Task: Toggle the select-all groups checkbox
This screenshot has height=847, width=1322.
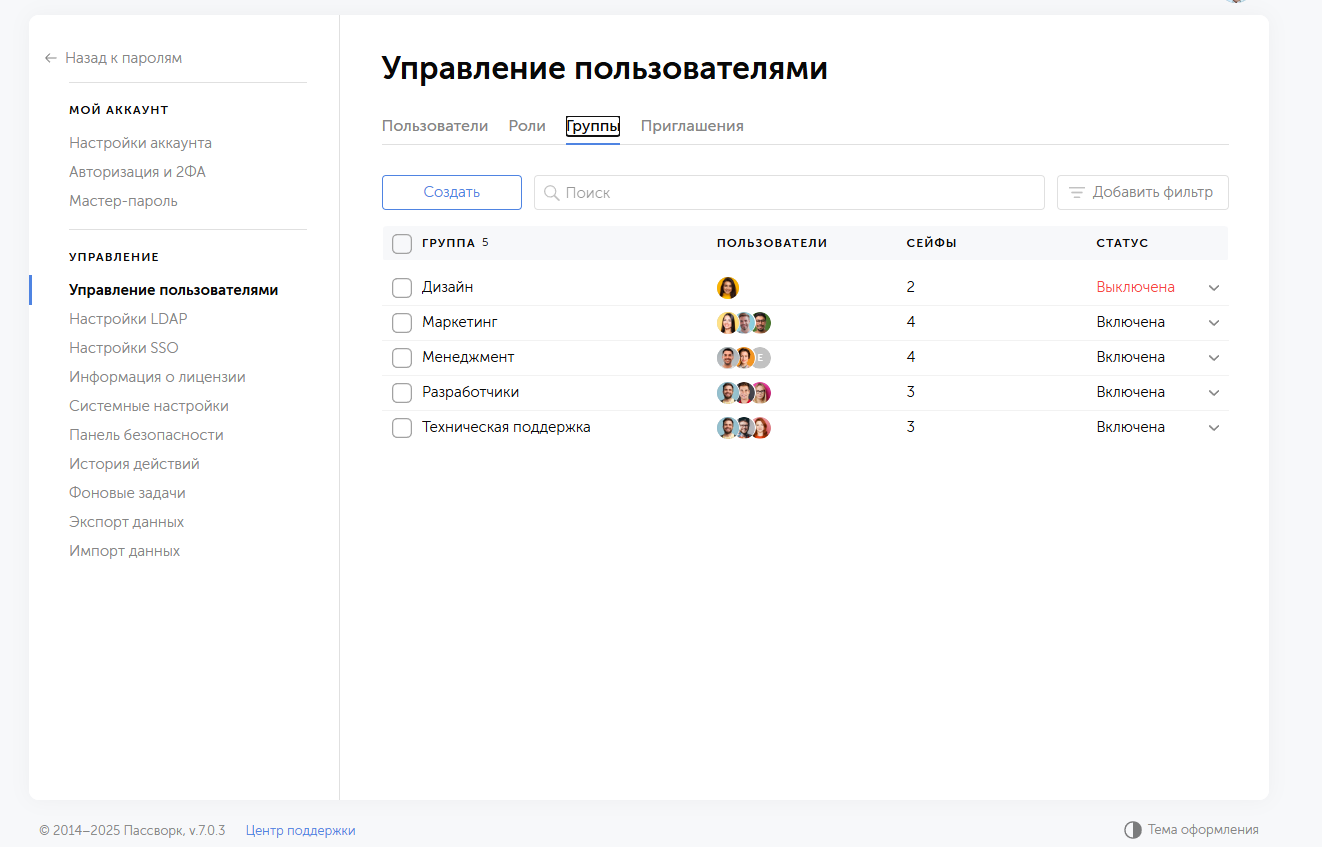Action: click(x=402, y=244)
